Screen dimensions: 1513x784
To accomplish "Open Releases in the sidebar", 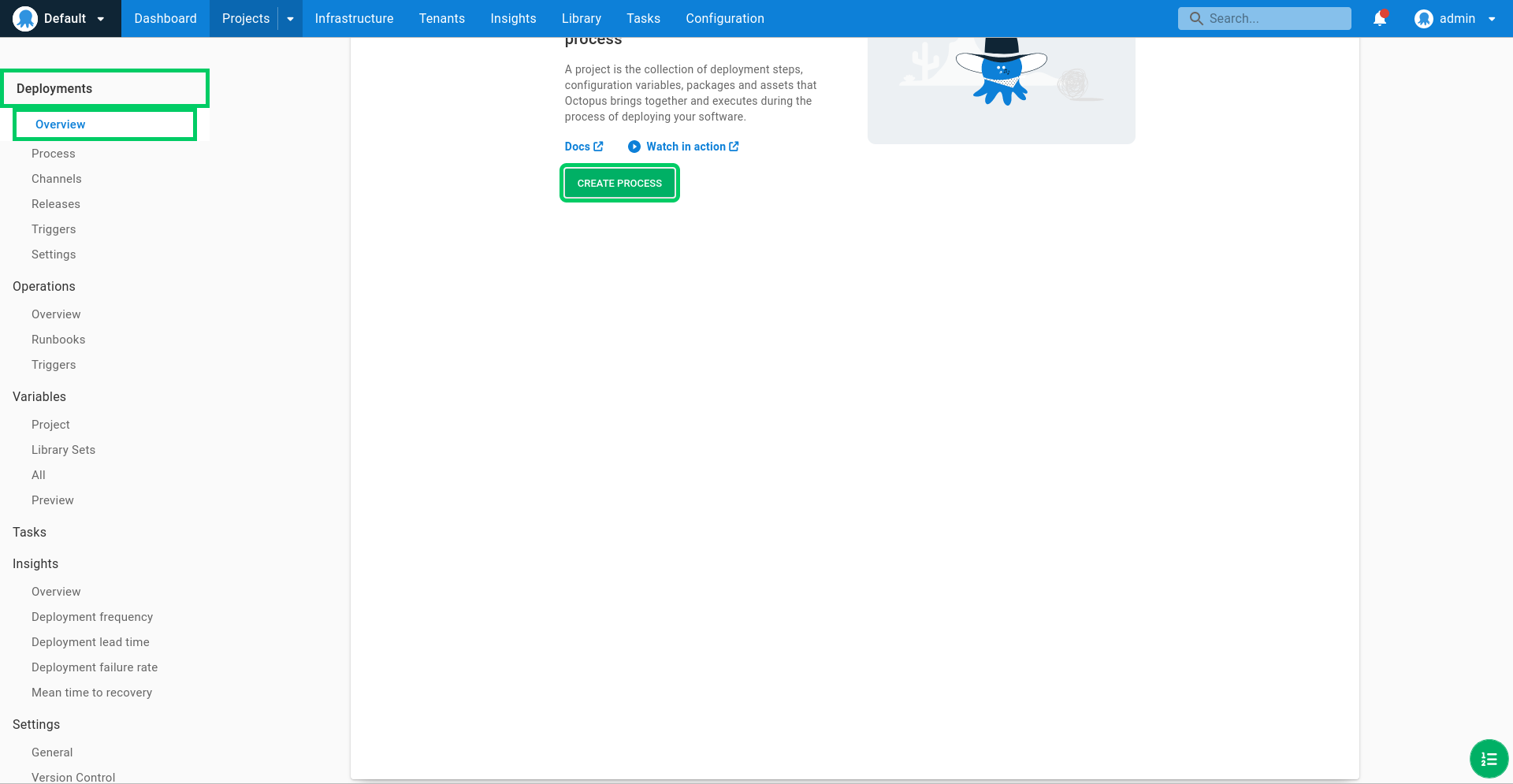I will (56, 204).
